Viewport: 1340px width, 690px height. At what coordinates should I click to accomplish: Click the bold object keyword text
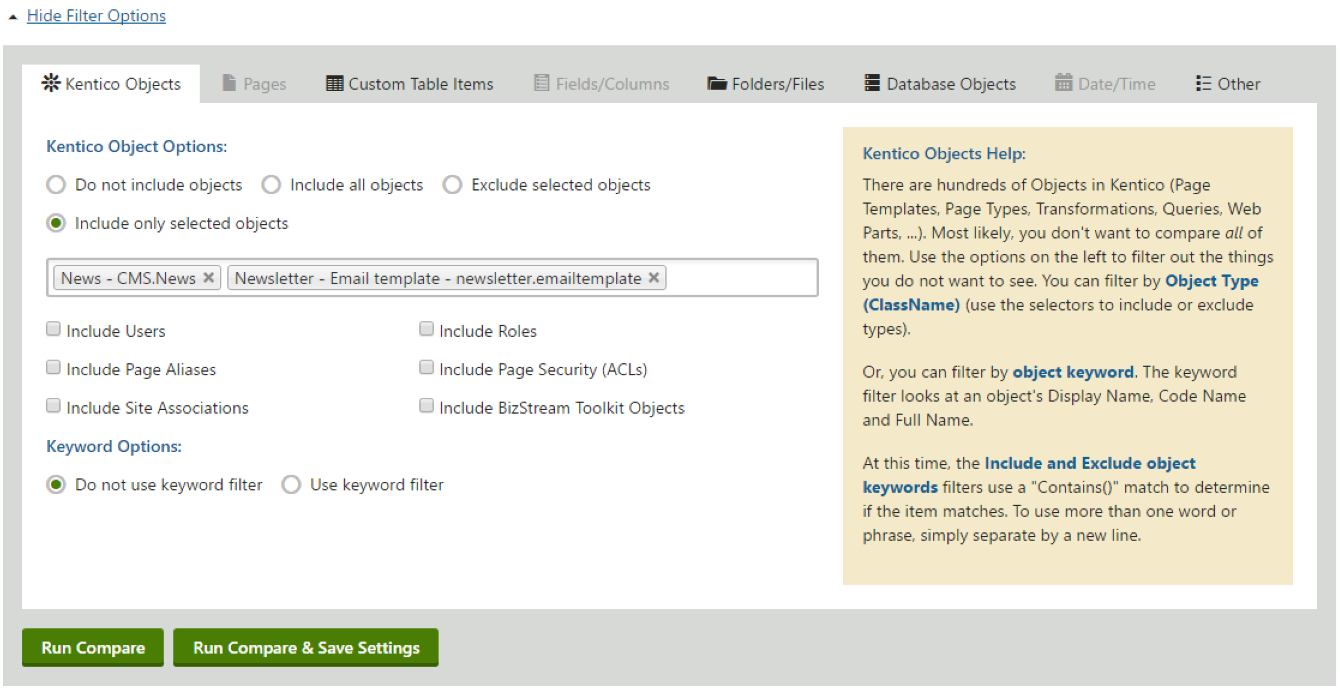point(1073,372)
